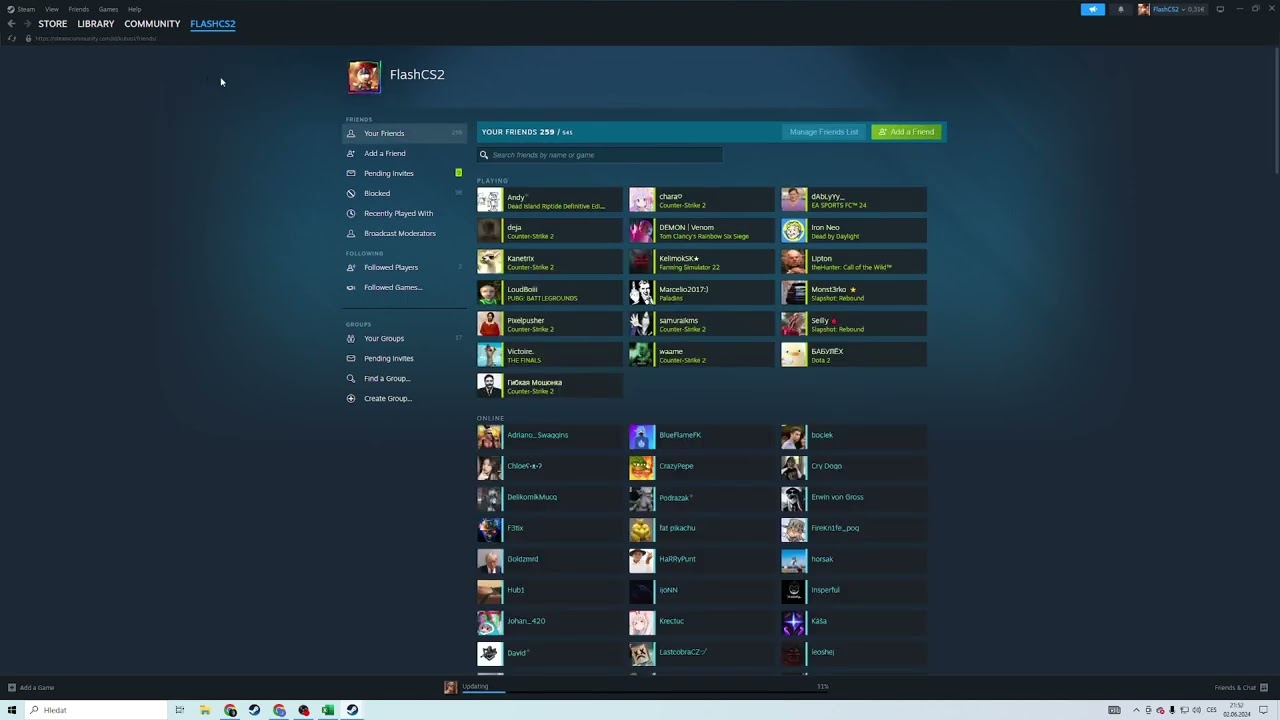Open Your Groups in sidebar
The width and height of the screenshot is (1280, 720).
click(384, 338)
